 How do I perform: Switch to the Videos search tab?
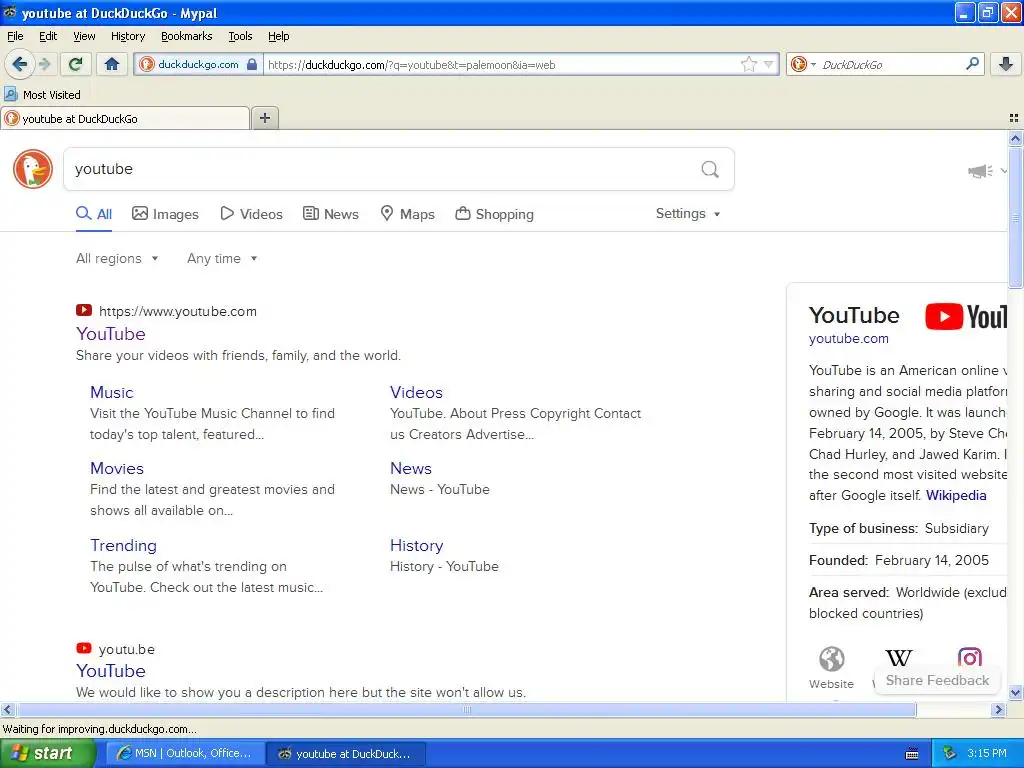coord(251,214)
